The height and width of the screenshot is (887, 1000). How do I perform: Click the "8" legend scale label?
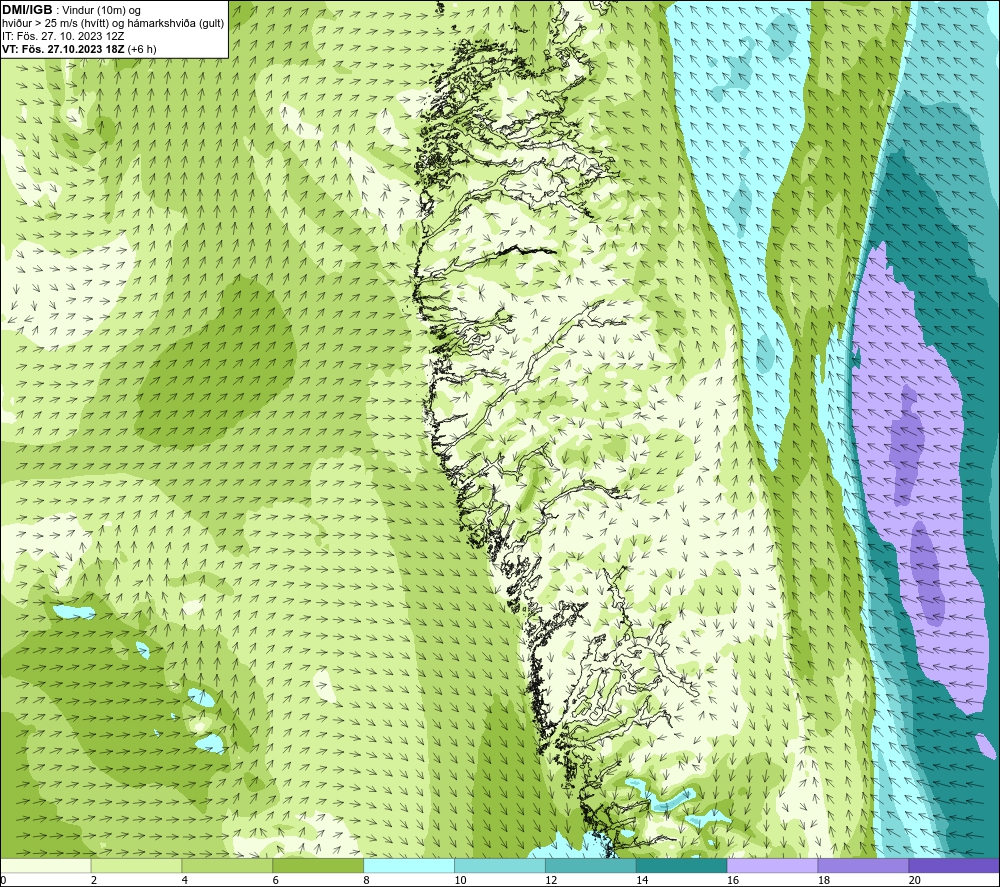tap(366, 880)
